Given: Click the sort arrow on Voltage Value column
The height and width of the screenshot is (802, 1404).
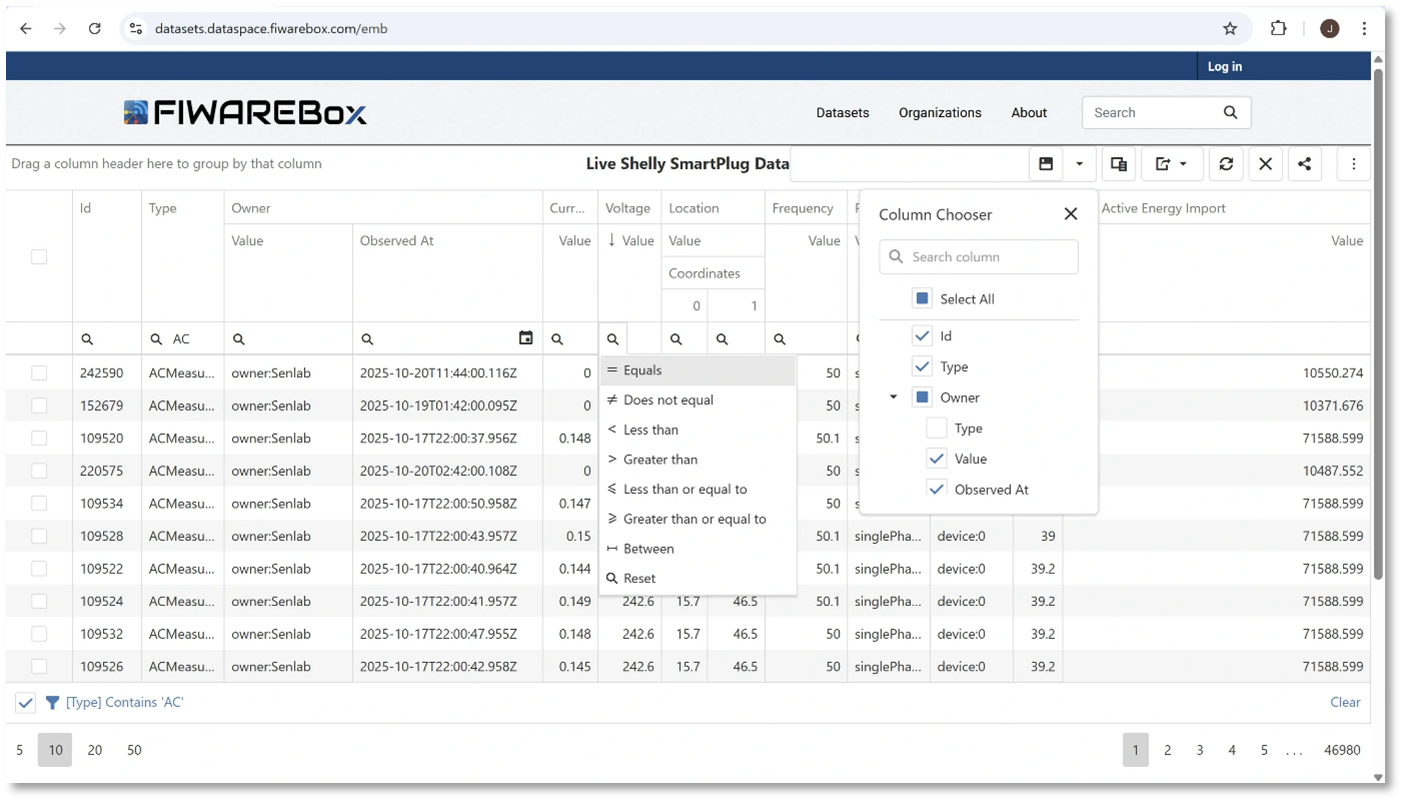Looking at the screenshot, I should coord(610,240).
